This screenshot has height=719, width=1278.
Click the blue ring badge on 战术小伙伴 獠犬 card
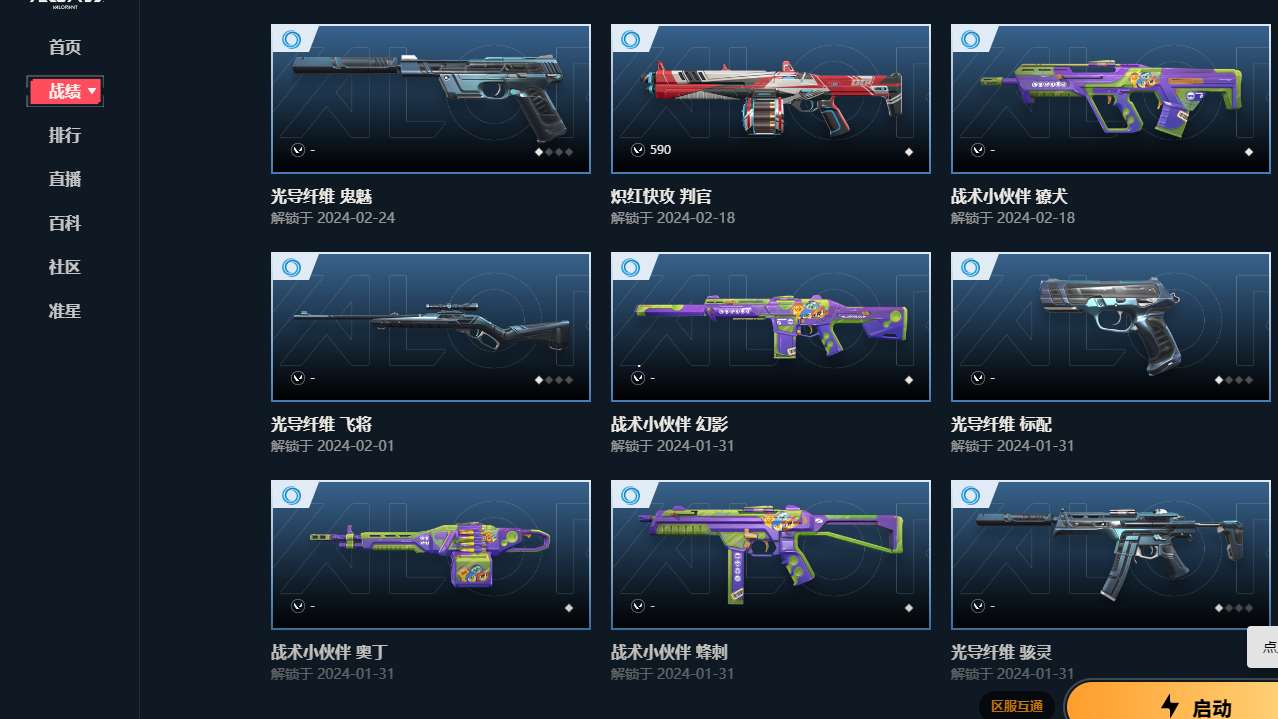tap(971, 40)
